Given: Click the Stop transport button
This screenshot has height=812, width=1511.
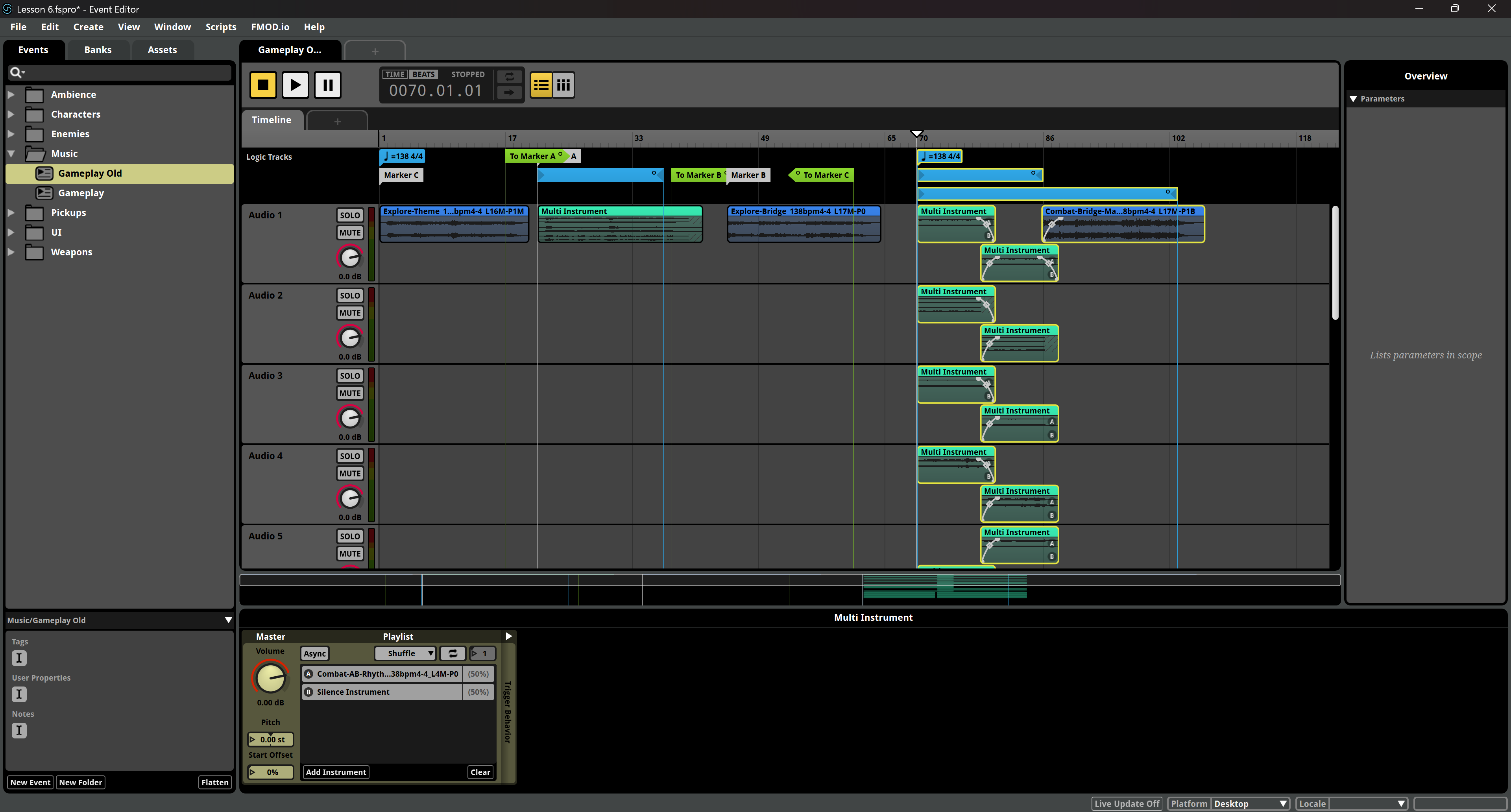Looking at the screenshot, I should click(263, 85).
